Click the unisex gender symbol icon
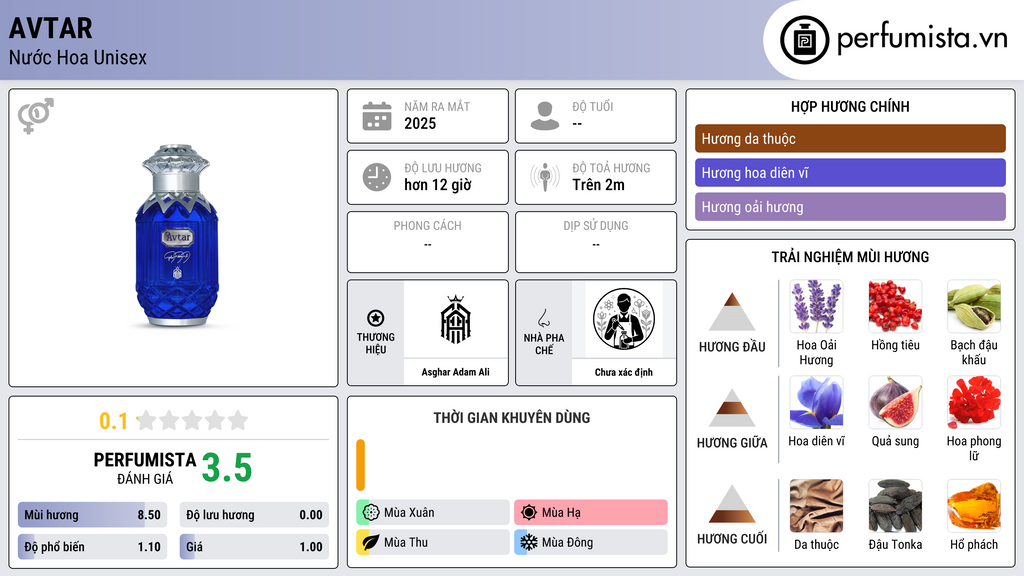1024x576 pixels. [x=36, y=116]
